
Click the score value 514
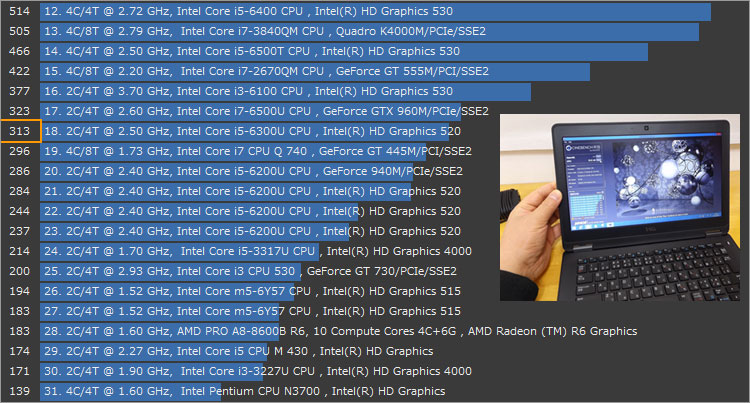19,11
